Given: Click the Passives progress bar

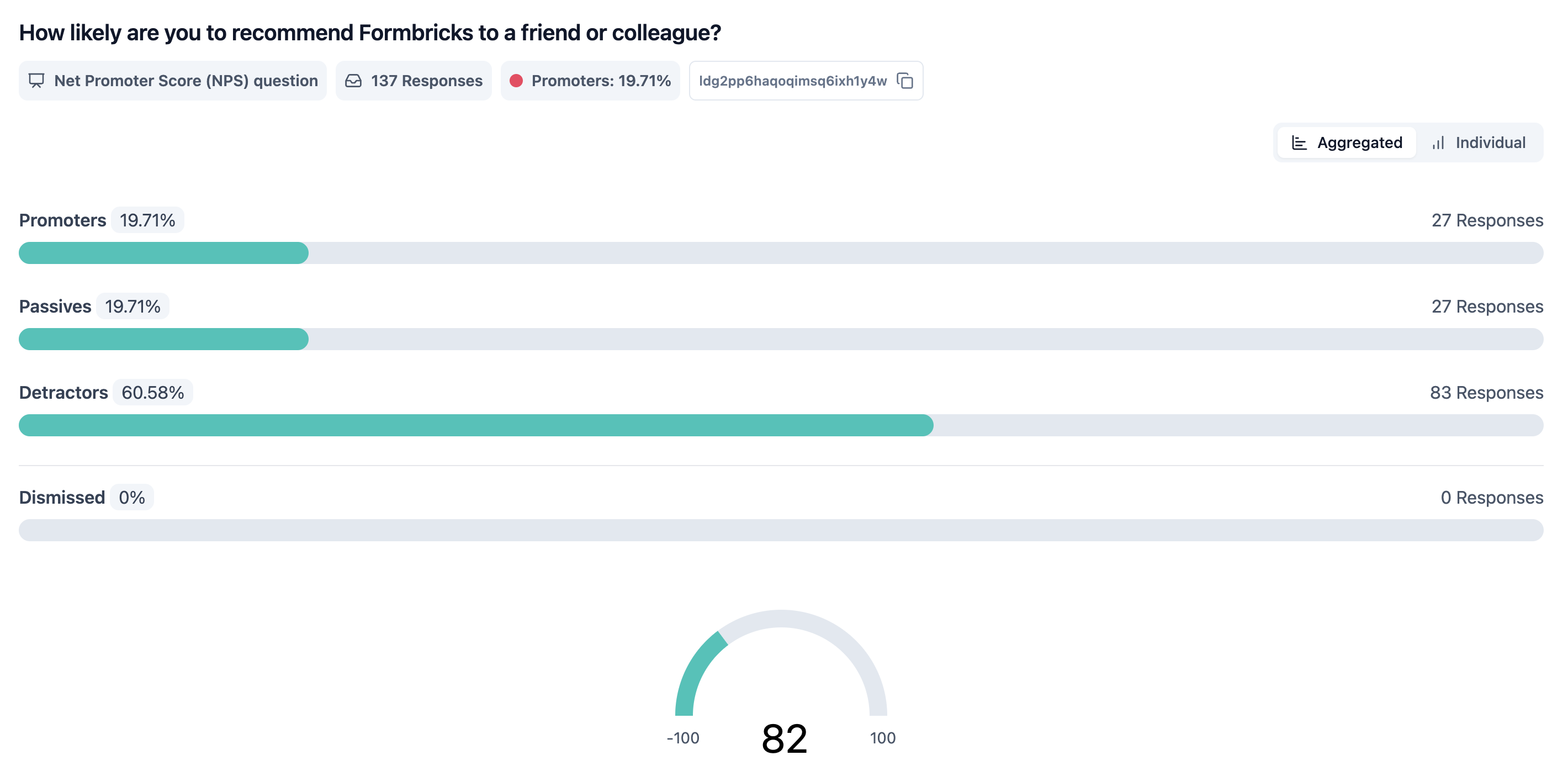Looking at the screenshot, I should (781, 339).
